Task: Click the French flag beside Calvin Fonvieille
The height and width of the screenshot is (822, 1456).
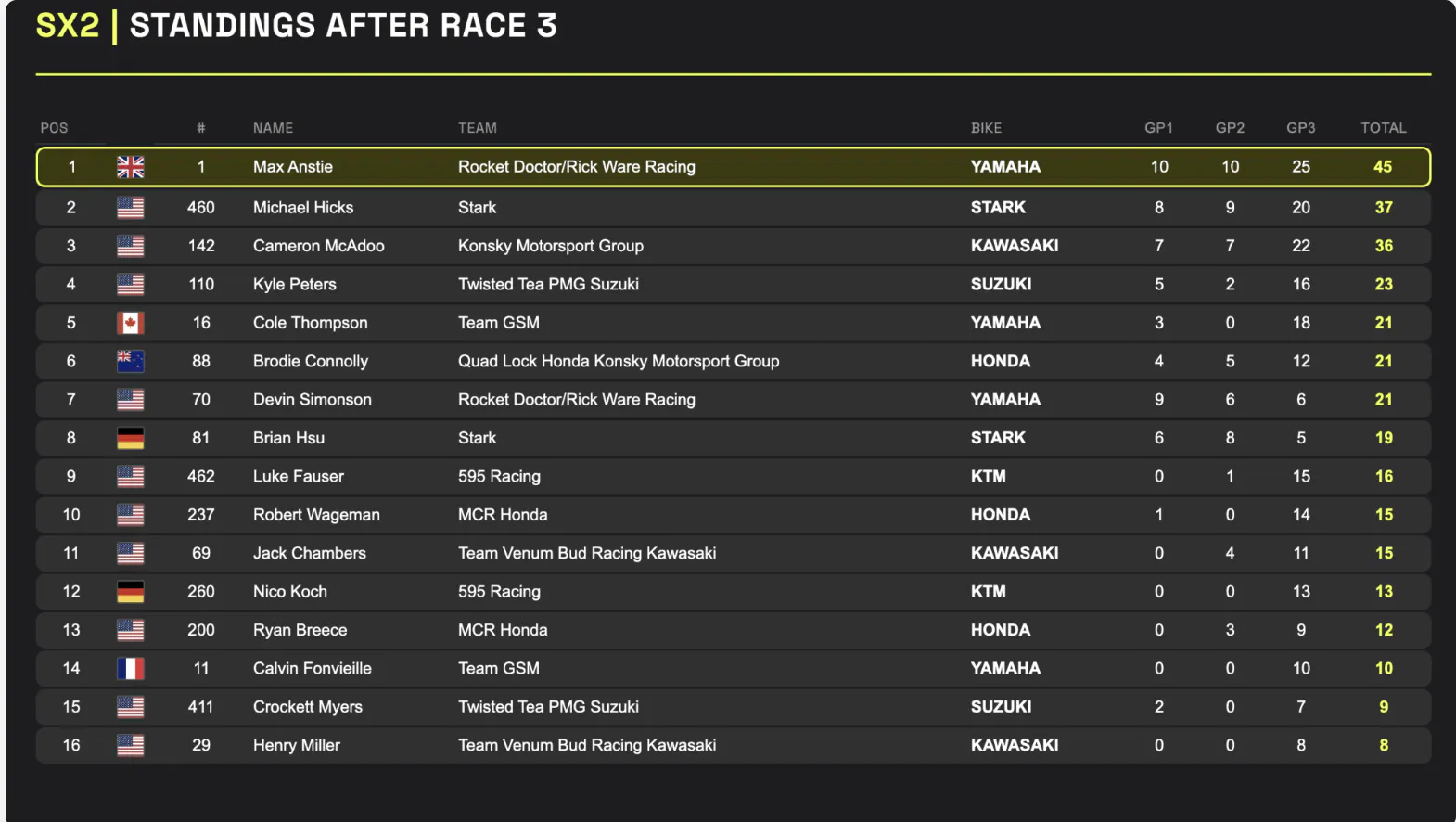Action: pyautogui.click(x=130, y=668)
